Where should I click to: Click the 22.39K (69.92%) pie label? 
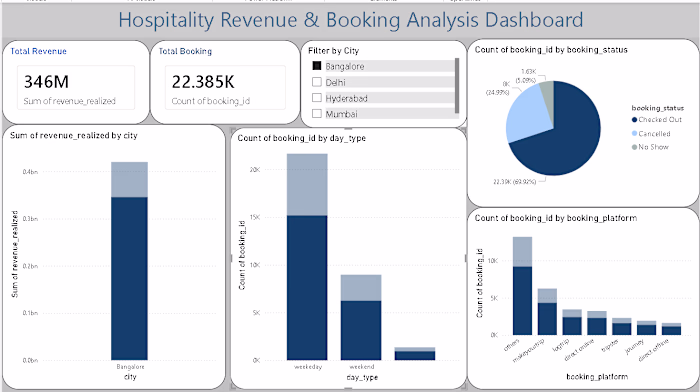[x=514, y=182]
